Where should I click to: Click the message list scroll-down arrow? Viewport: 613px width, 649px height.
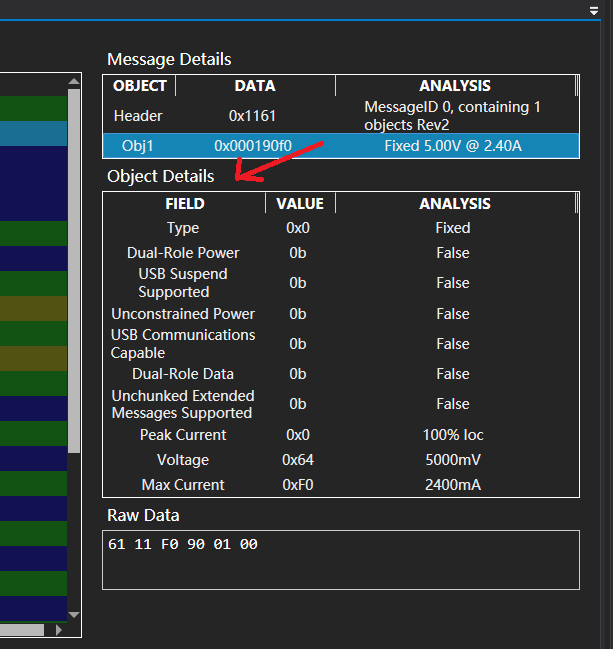[74, 615]
